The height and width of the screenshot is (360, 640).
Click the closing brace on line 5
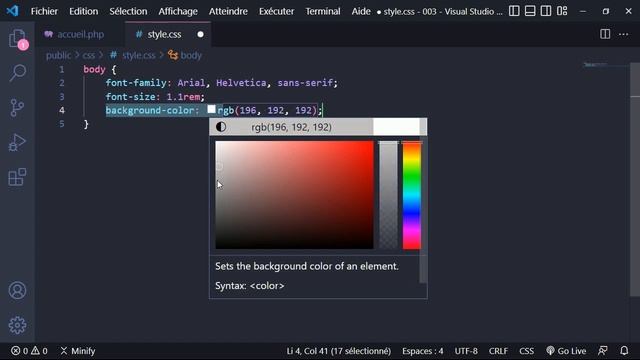pos(86,124)
